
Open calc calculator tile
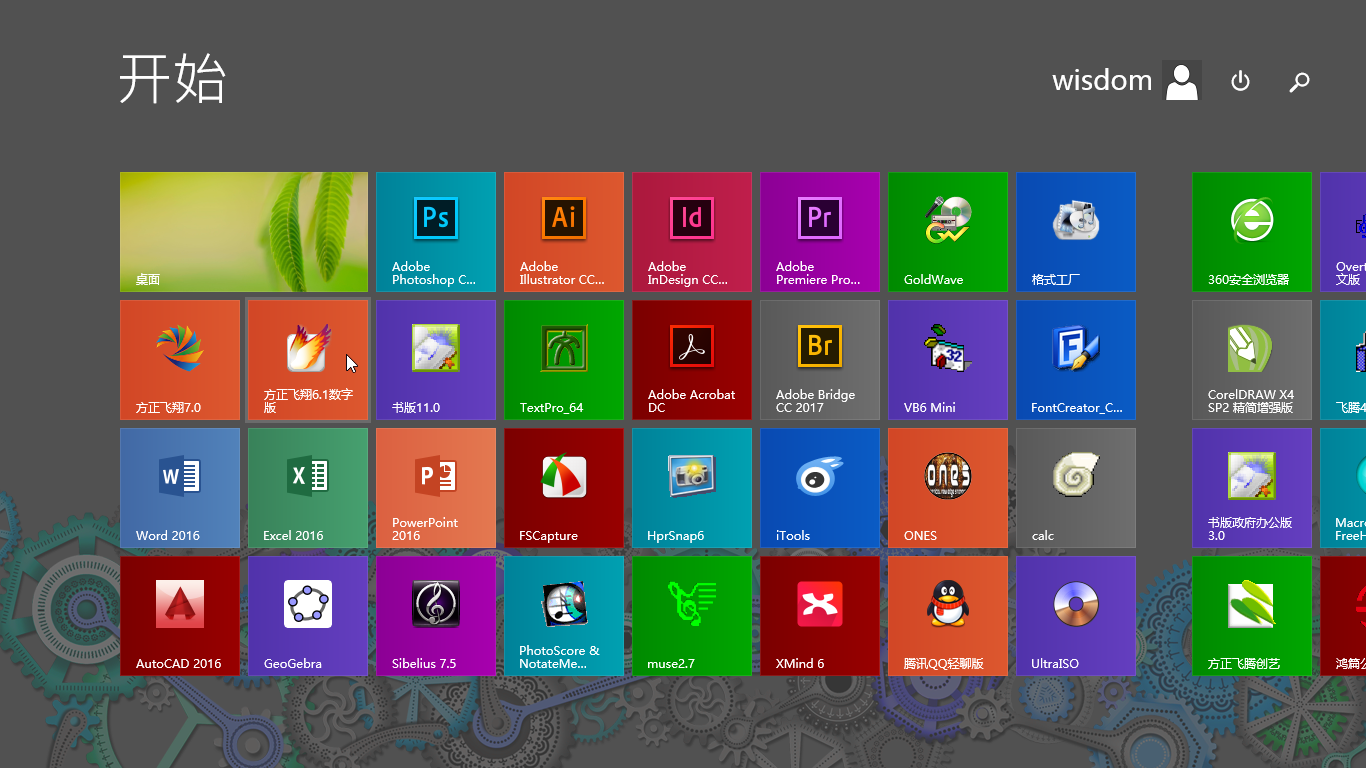(1076, 488)
